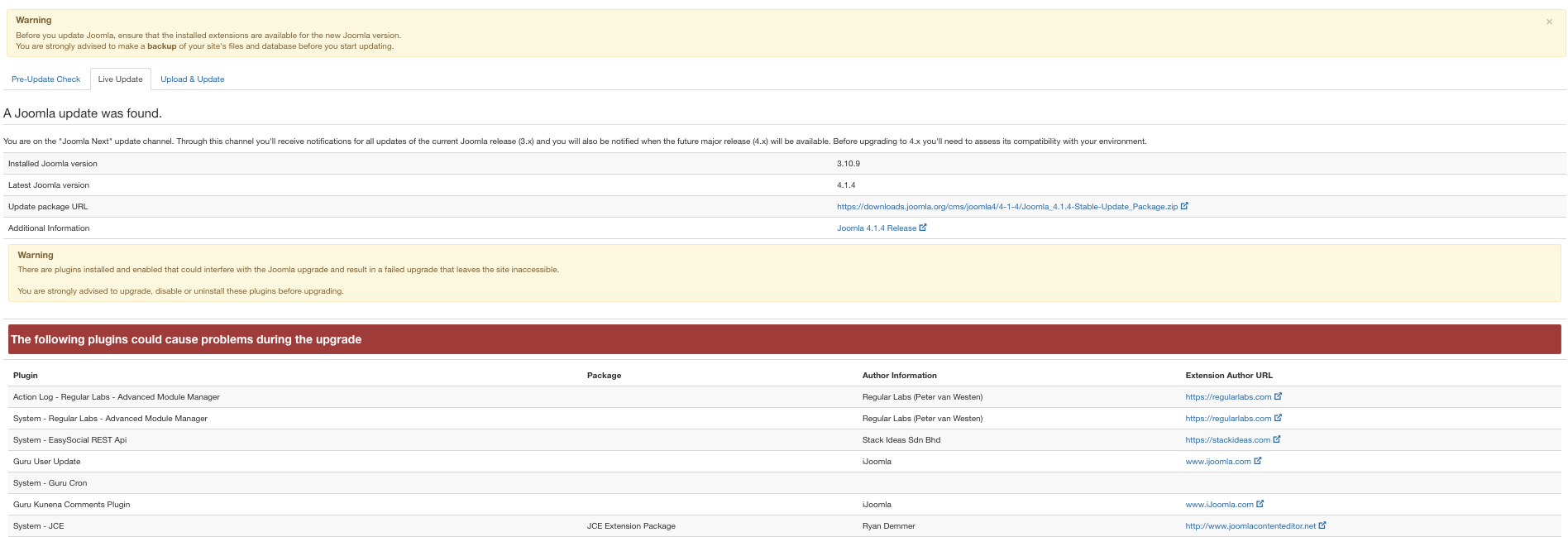Click the Latest Joomla version label
1568x537 pixels.
click(49, 185)
